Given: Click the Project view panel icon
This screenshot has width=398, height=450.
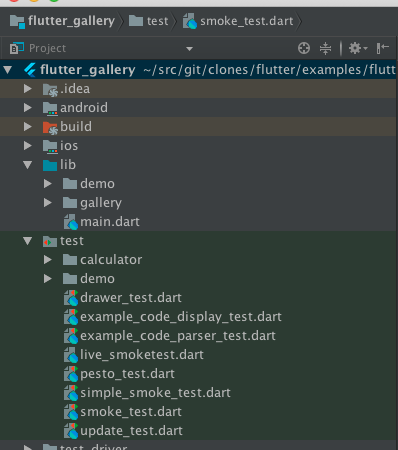Looking at the screenshot, I should (x=16, y=48).
